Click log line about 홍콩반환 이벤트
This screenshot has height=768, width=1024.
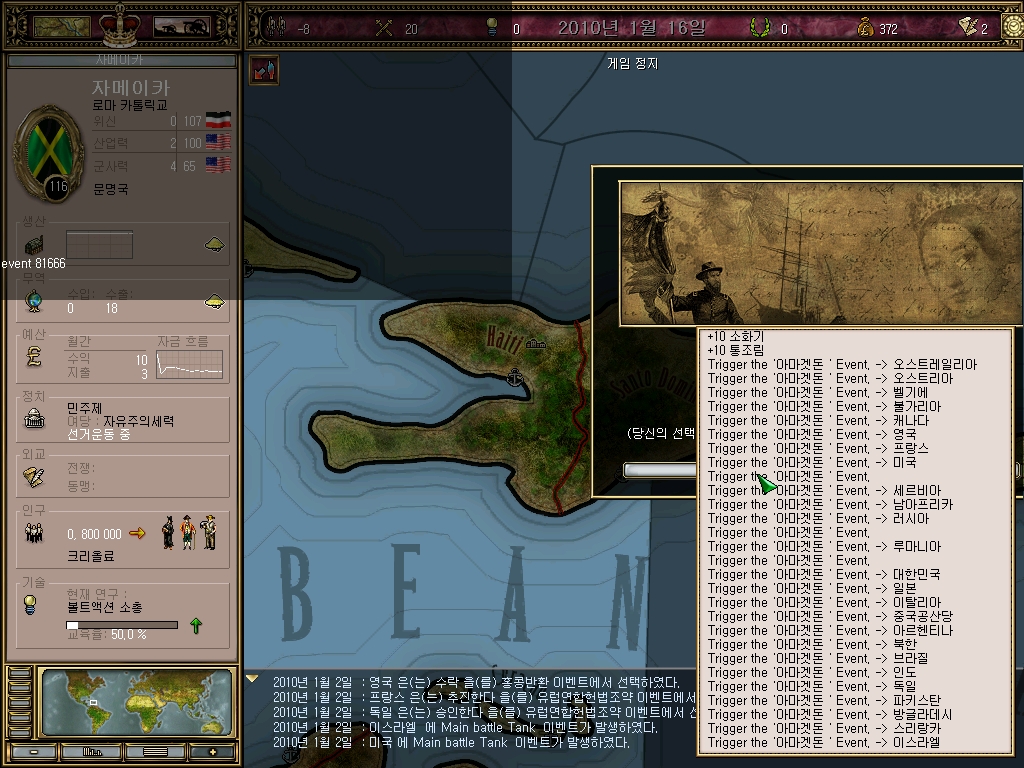pos(475,682)
